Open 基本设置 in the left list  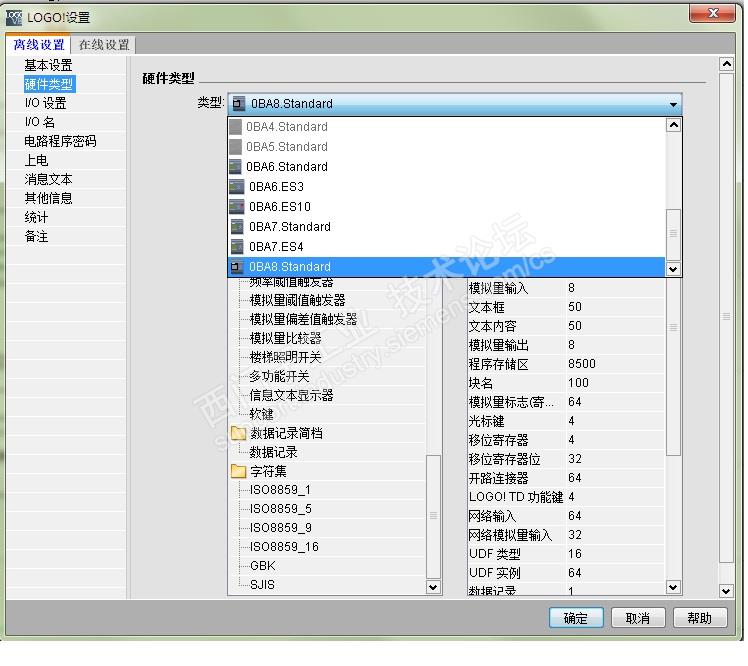click(48, 65)
